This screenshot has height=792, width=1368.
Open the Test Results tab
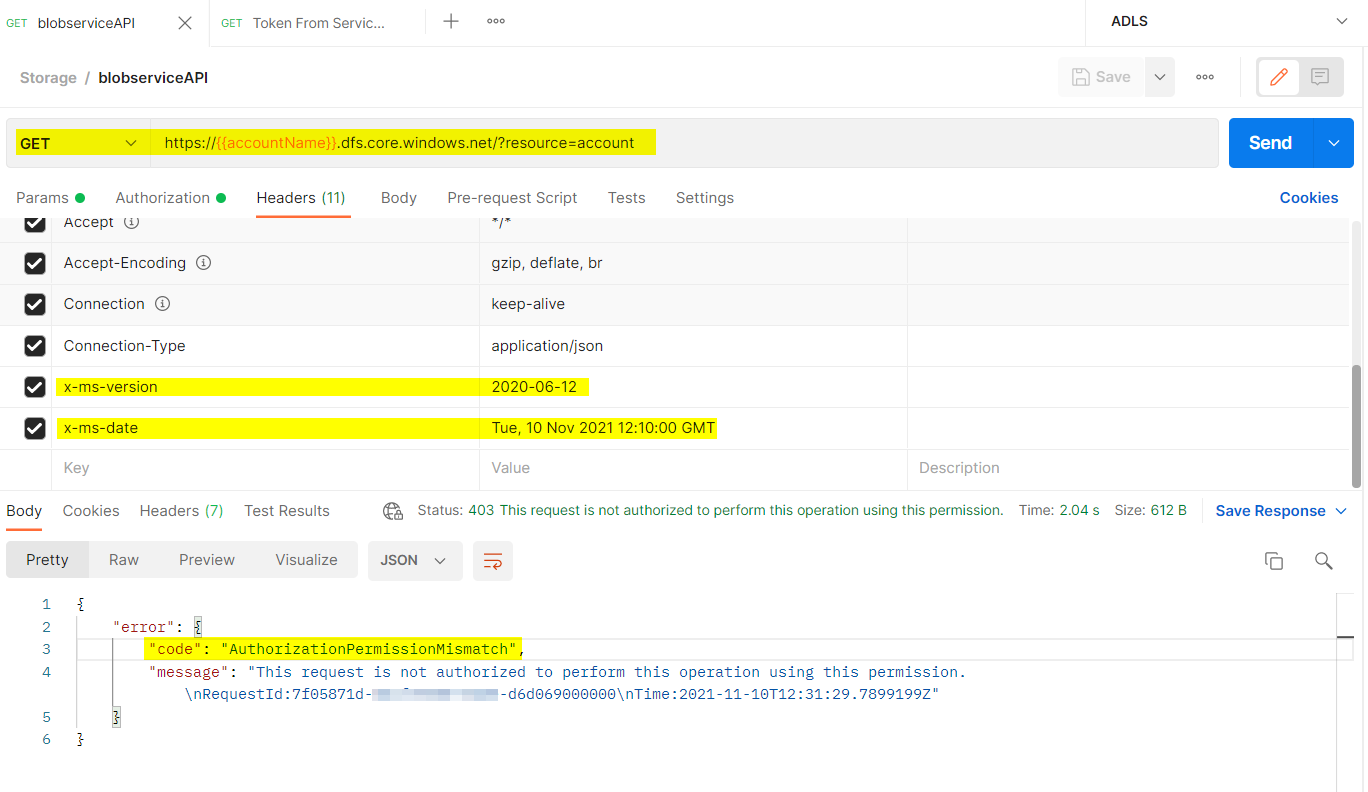(287, 511)
